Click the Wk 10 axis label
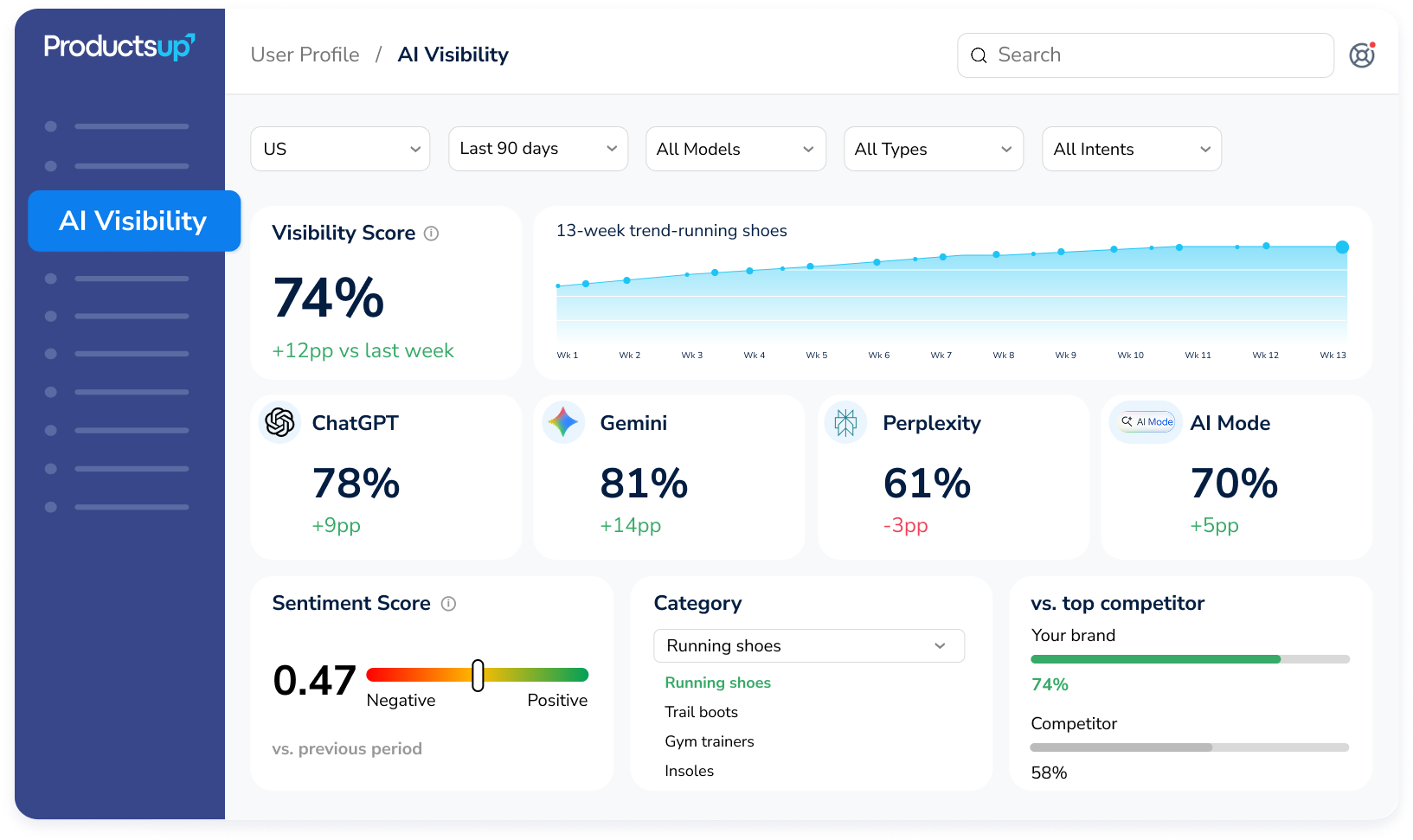Image resolution: width=1413 pixels, height=840 pixels. [1130, 356]
